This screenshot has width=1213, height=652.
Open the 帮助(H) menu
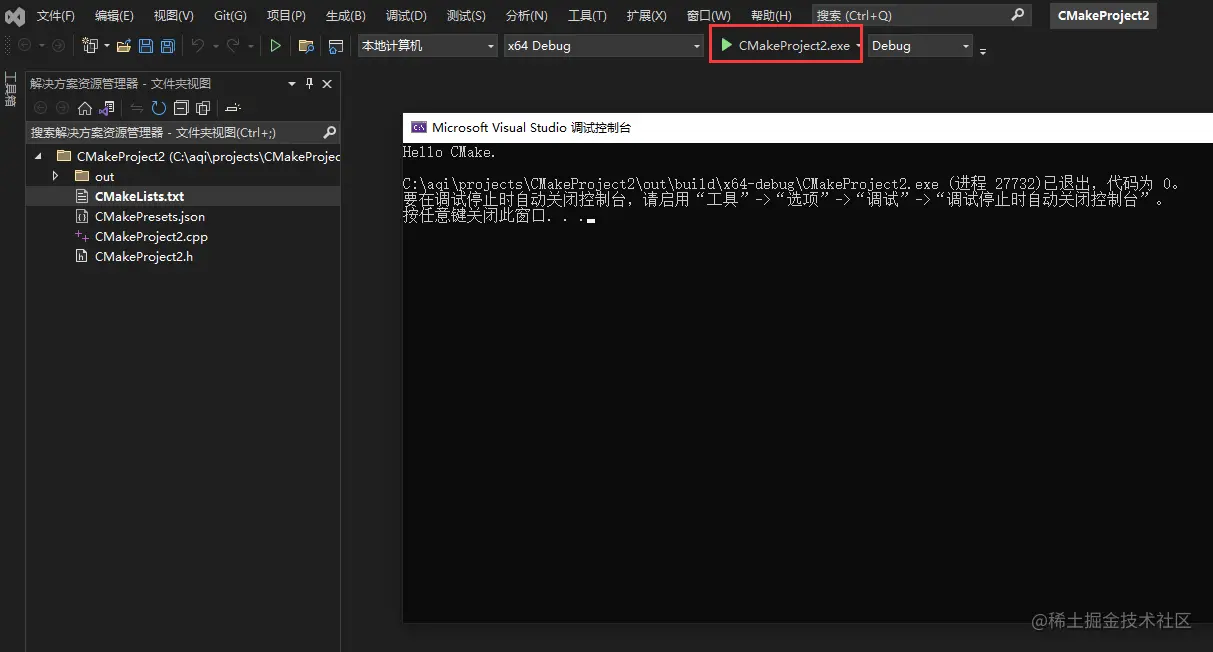pos(770,16)
